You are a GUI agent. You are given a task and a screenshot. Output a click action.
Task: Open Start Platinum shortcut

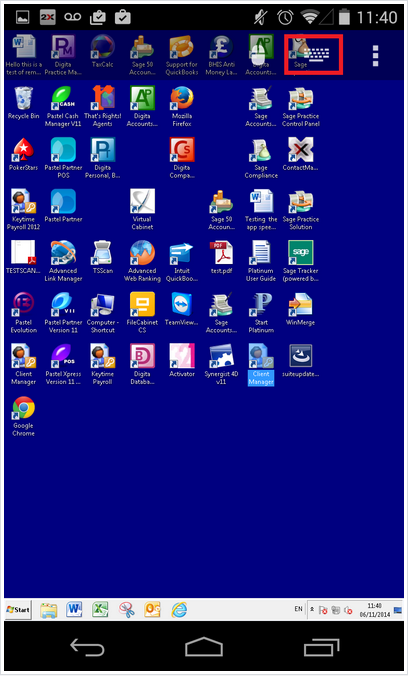[x=261, y=313]
